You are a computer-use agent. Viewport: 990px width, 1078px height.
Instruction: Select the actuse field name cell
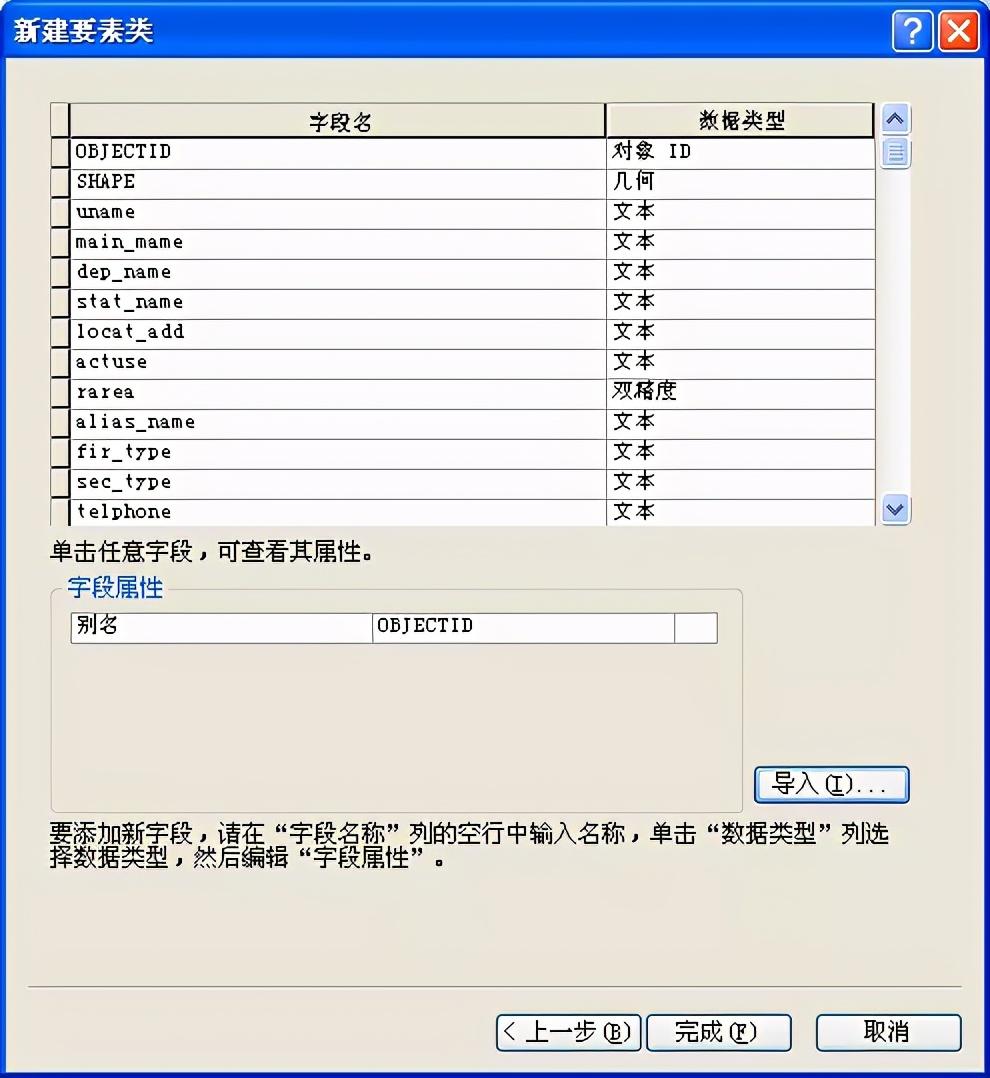pyautogui.click(x=338, y=364)
